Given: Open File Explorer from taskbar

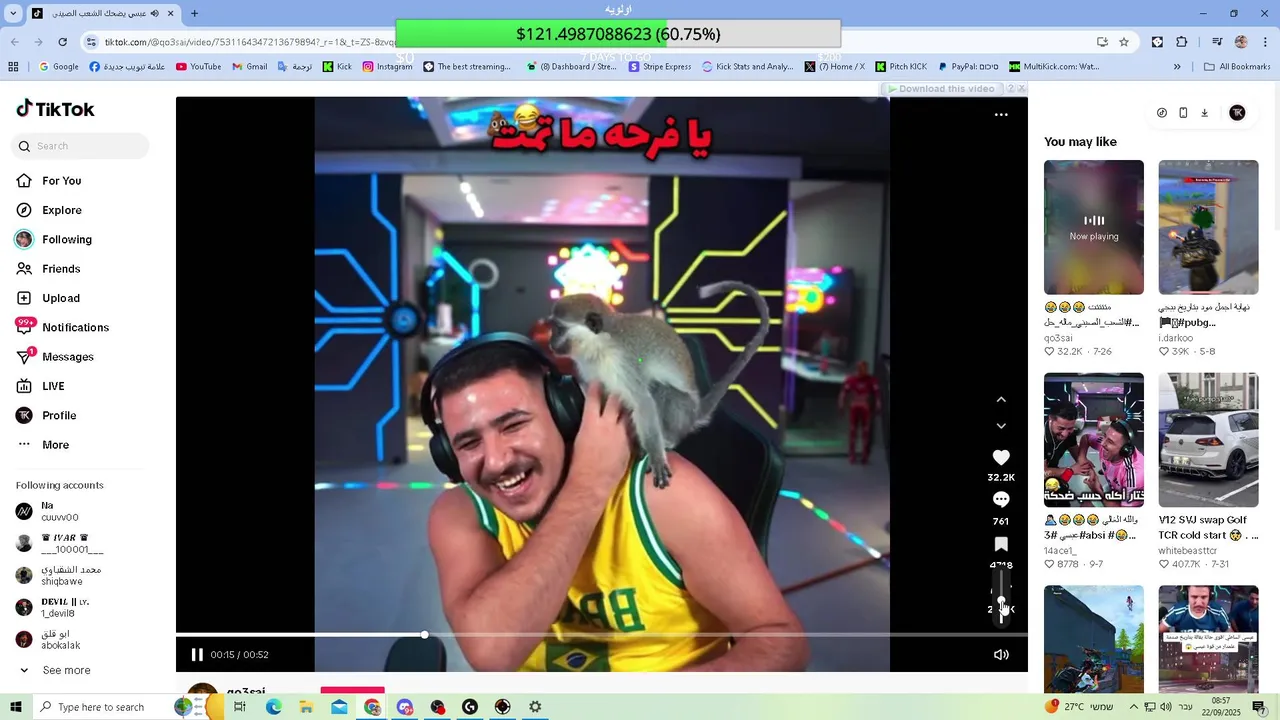Looking at the screenshot, I should [x=306, y=707].
